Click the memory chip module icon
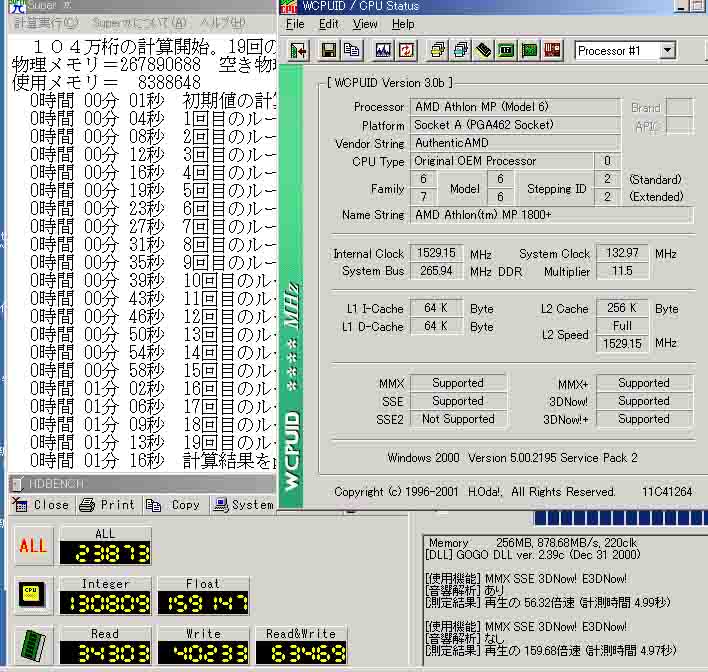Screen dimensions: 708x672 (x=484, y=50)
